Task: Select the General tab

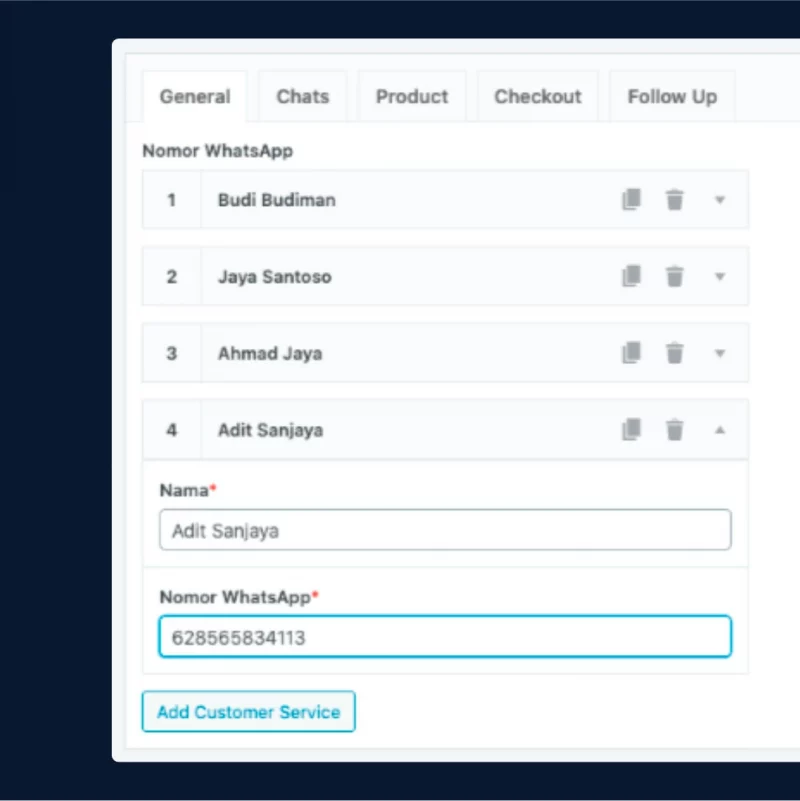Action: point(195,97)
